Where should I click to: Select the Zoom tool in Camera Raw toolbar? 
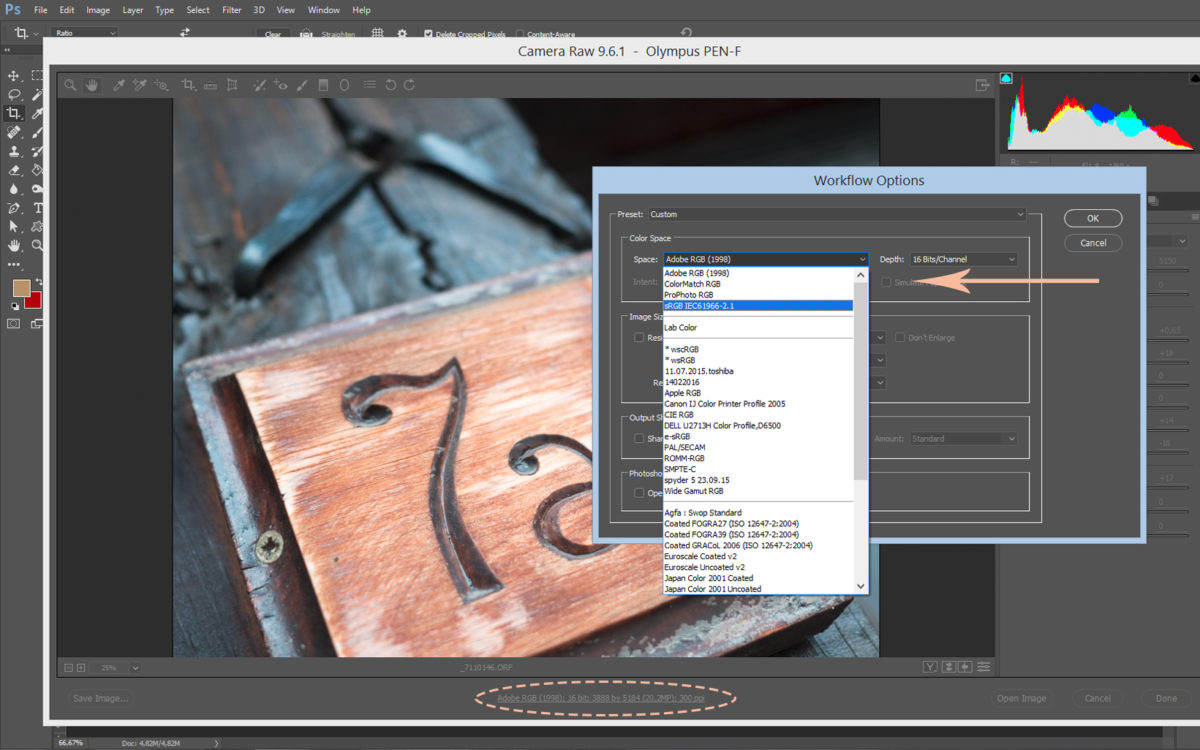(x=70, y=86)
